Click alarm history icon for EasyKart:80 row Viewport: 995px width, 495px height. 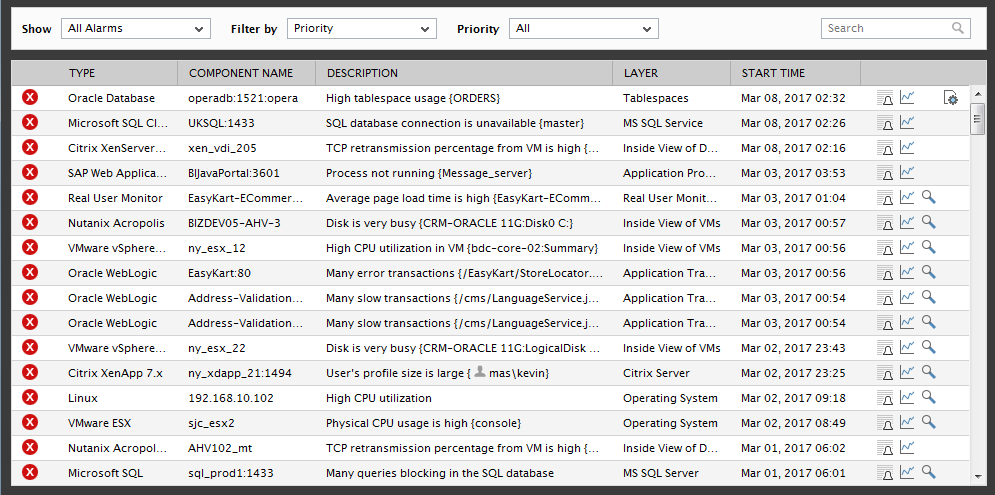tap(885, 273)
